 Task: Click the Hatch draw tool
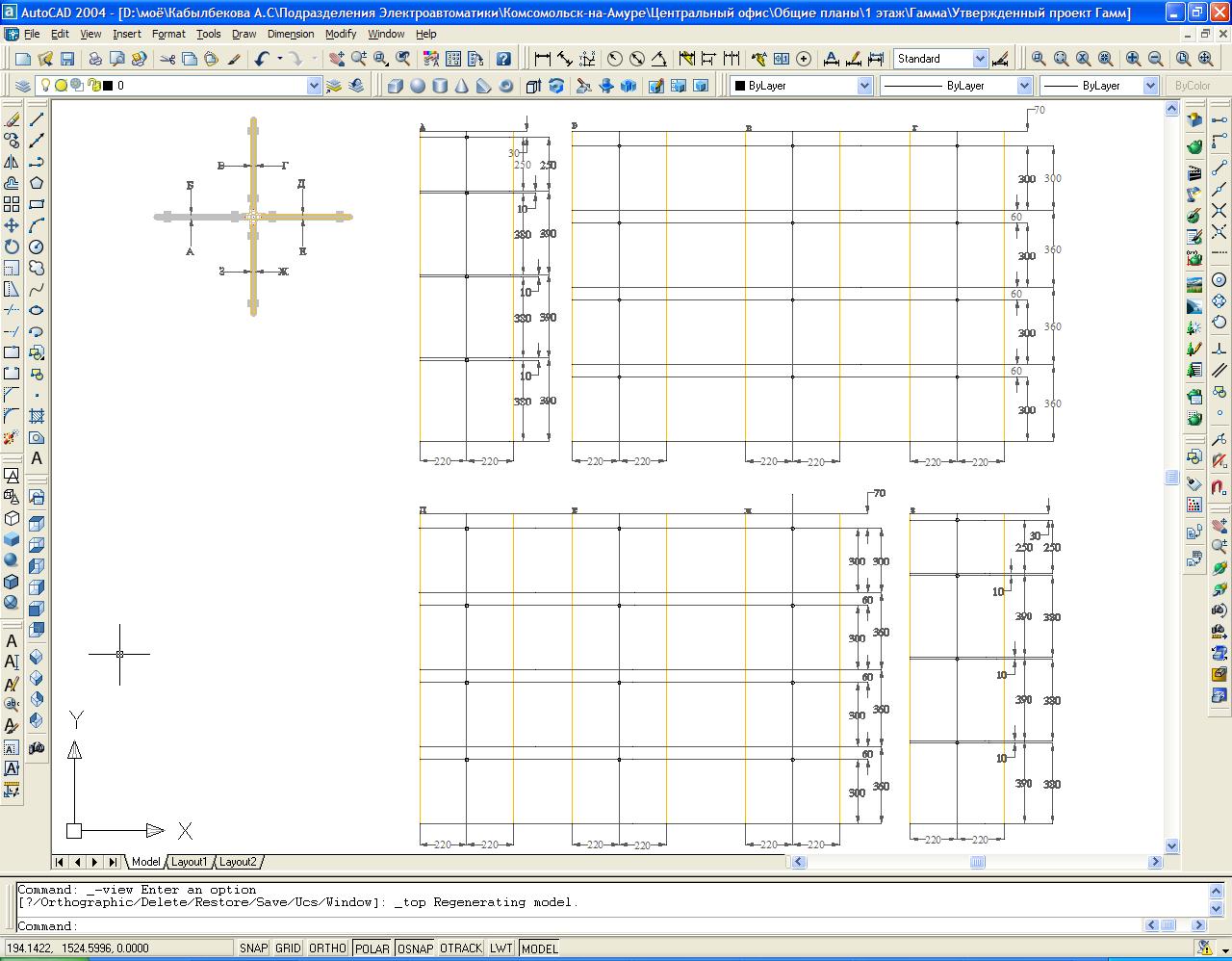pos(37,416)
